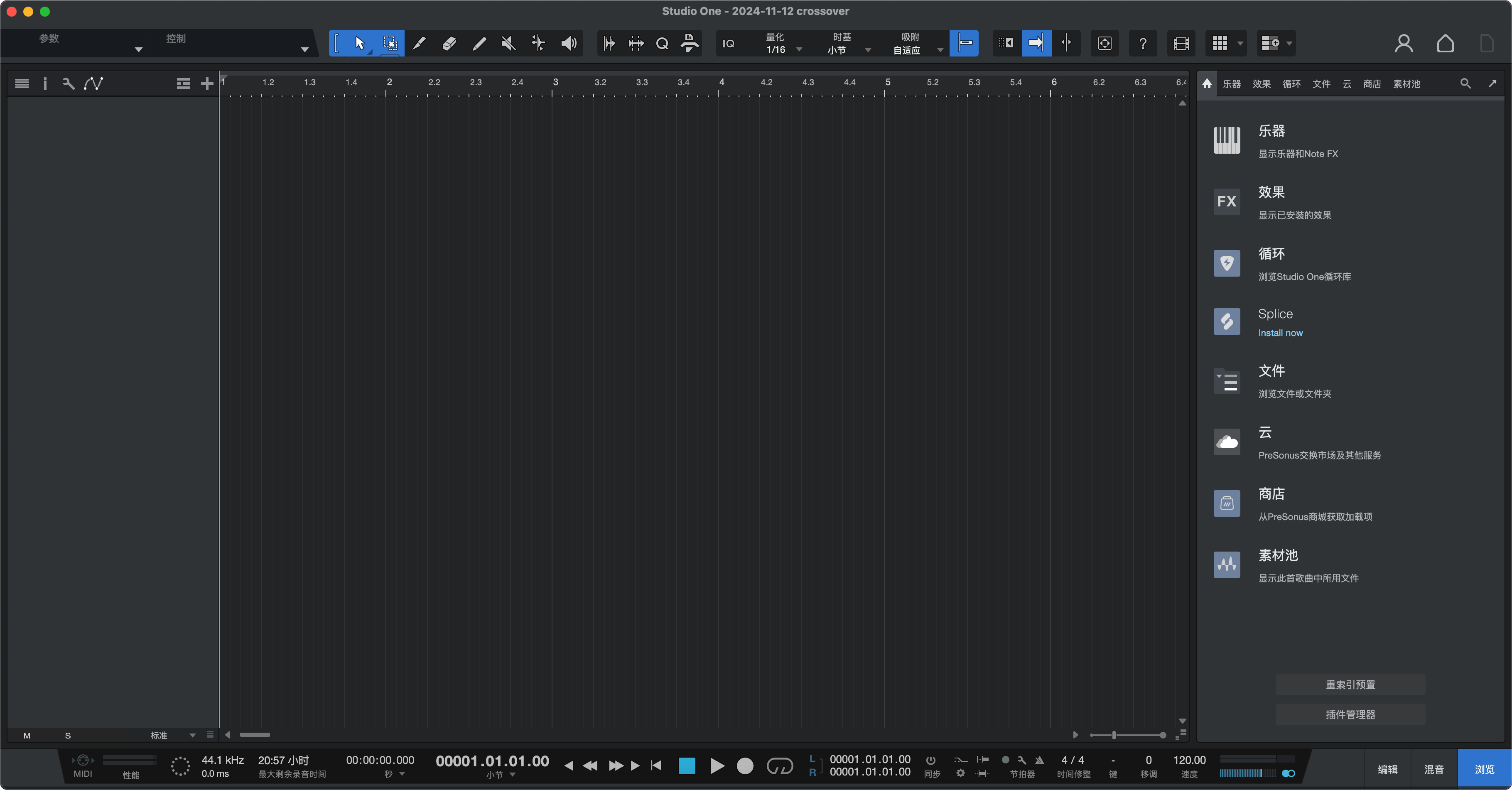1512x790 pixels.
Task: Click the 插件管理器 button
Action: (x=1350, y=714)
